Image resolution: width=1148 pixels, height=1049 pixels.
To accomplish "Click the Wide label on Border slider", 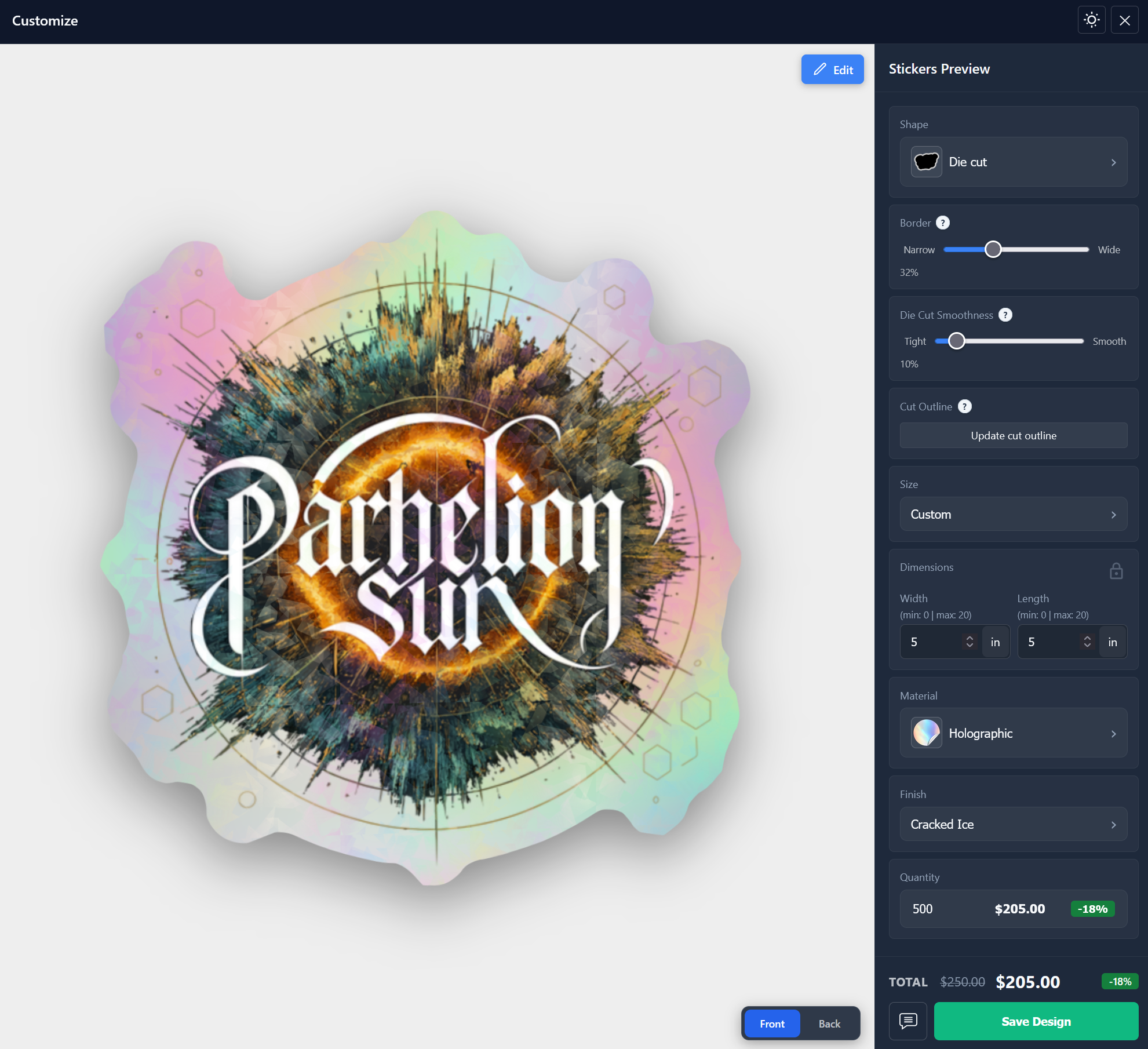I will [x=1109, y=249].
